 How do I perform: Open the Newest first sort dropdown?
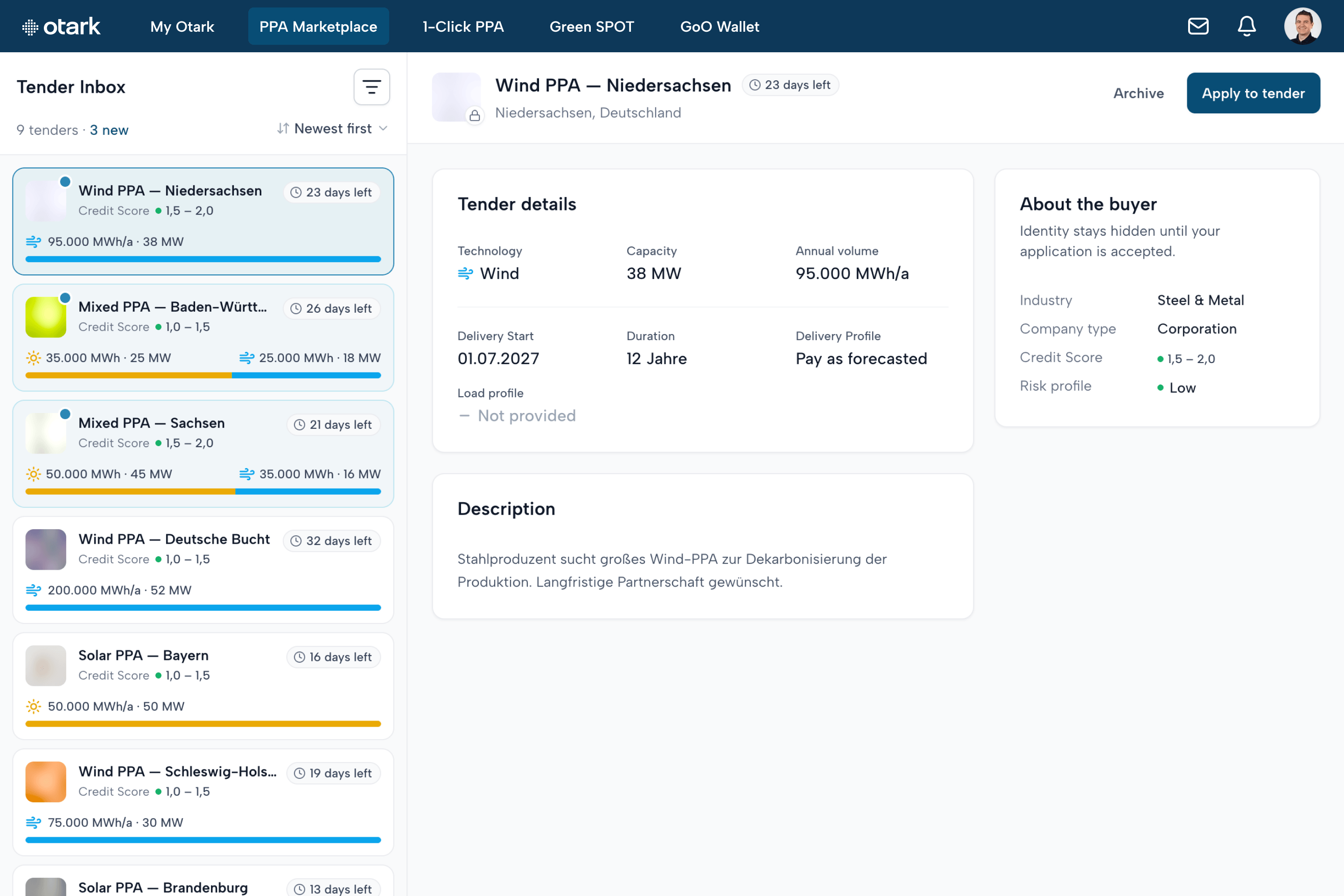(x=333, y=129)
